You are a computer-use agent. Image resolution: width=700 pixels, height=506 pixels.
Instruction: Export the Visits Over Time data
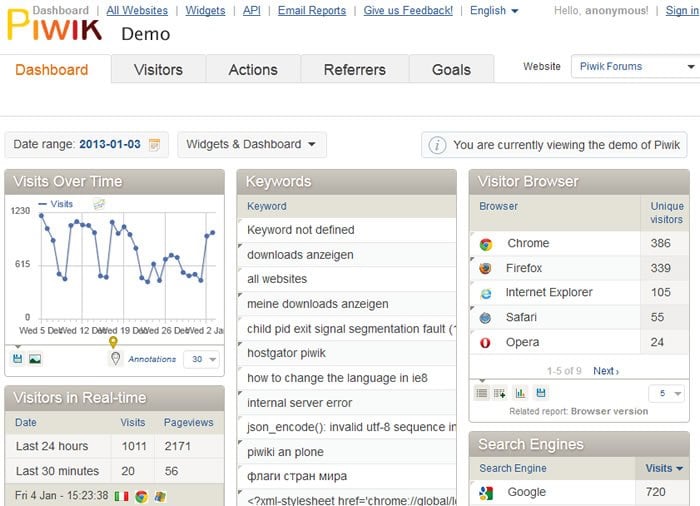tap(17, 359)
